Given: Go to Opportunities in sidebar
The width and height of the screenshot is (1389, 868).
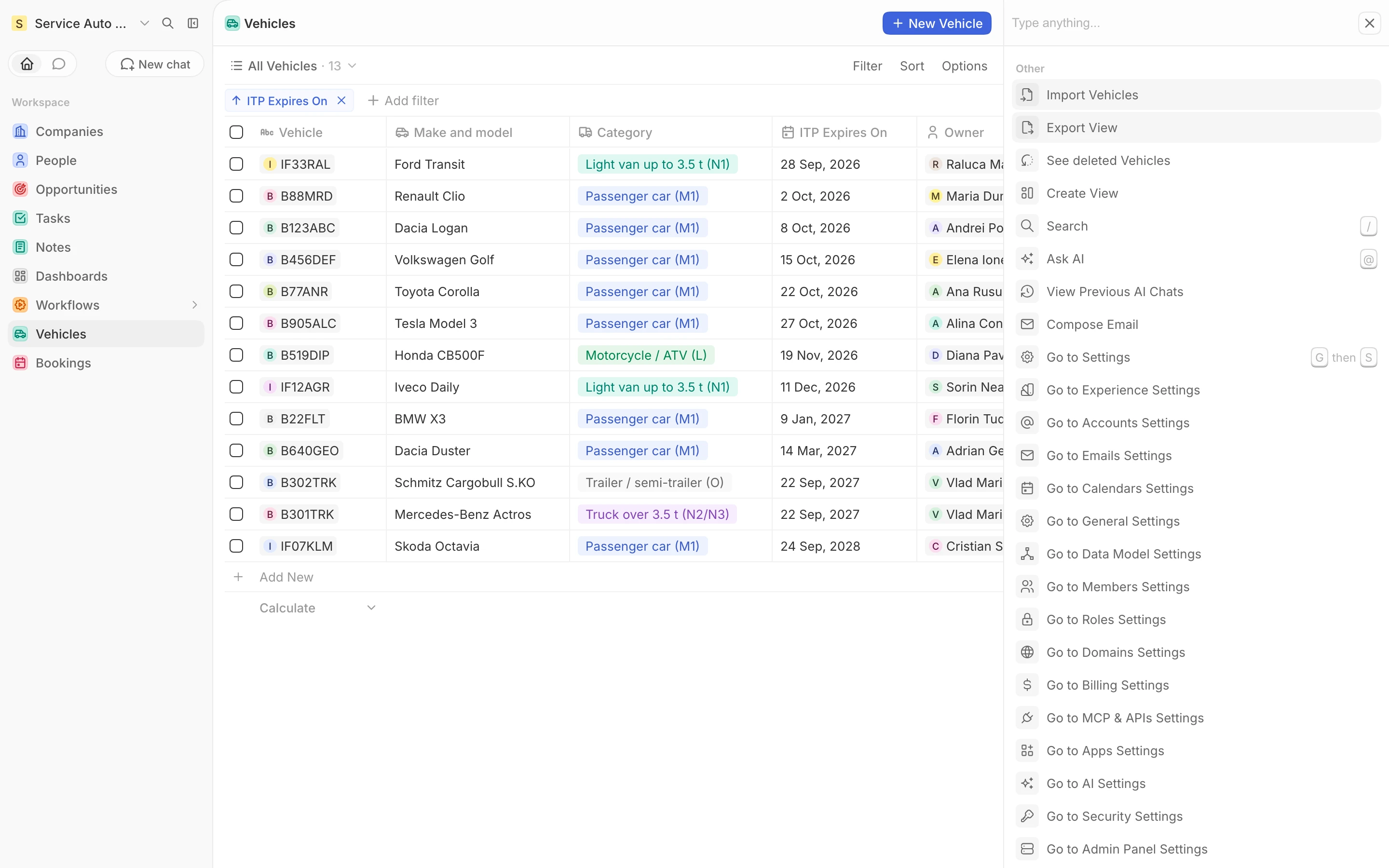Looking at the screenshot, I should (106, 190).
